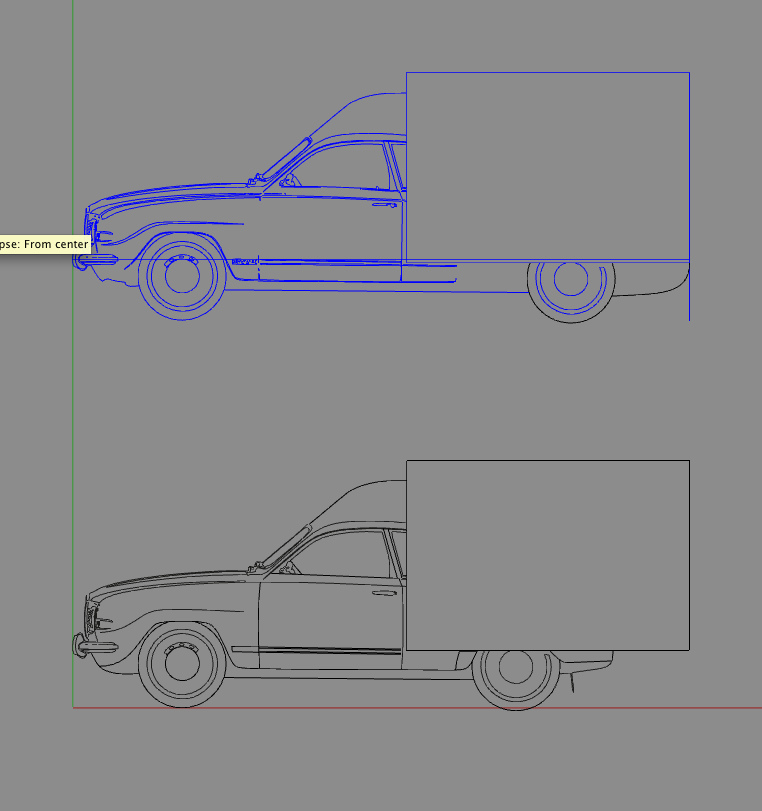Click the side window of the lower black car
Screen dimensions: 762x811
[341, 554]
